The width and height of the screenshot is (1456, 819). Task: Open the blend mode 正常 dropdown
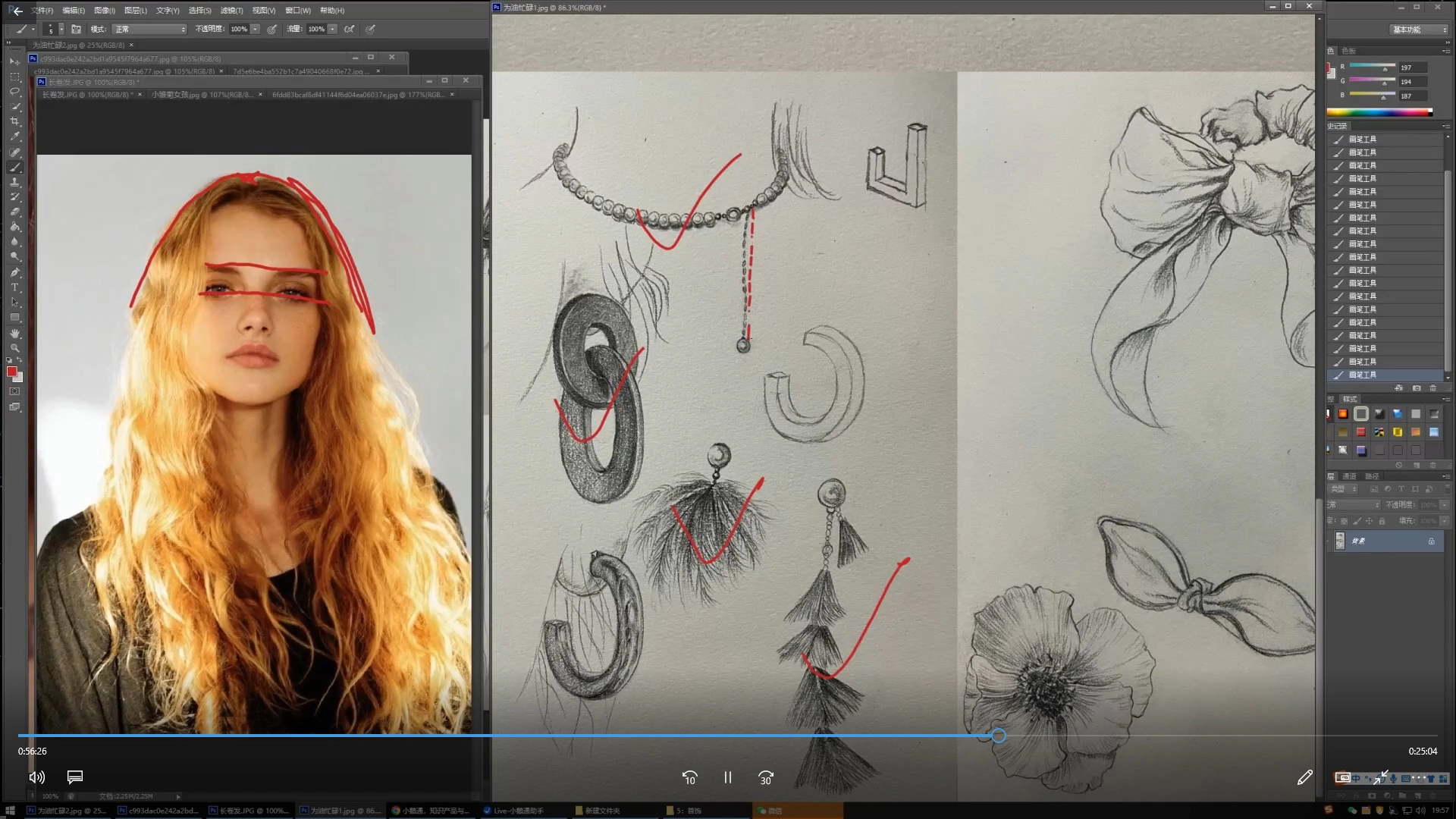pos(149,29)
